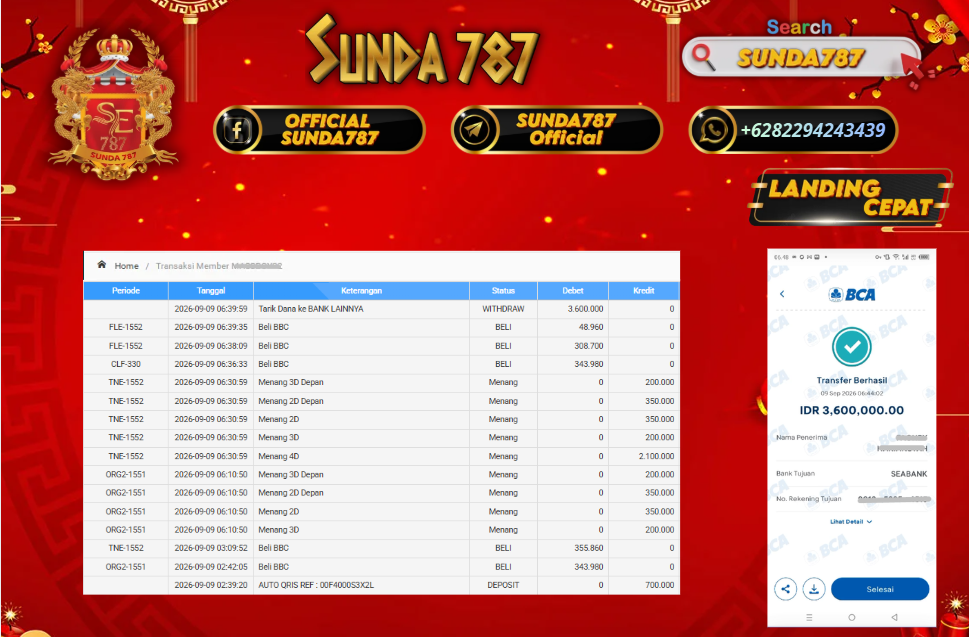Tap the Android back triangle button
This screenshot has width=969, height=637.
(894, 617)
